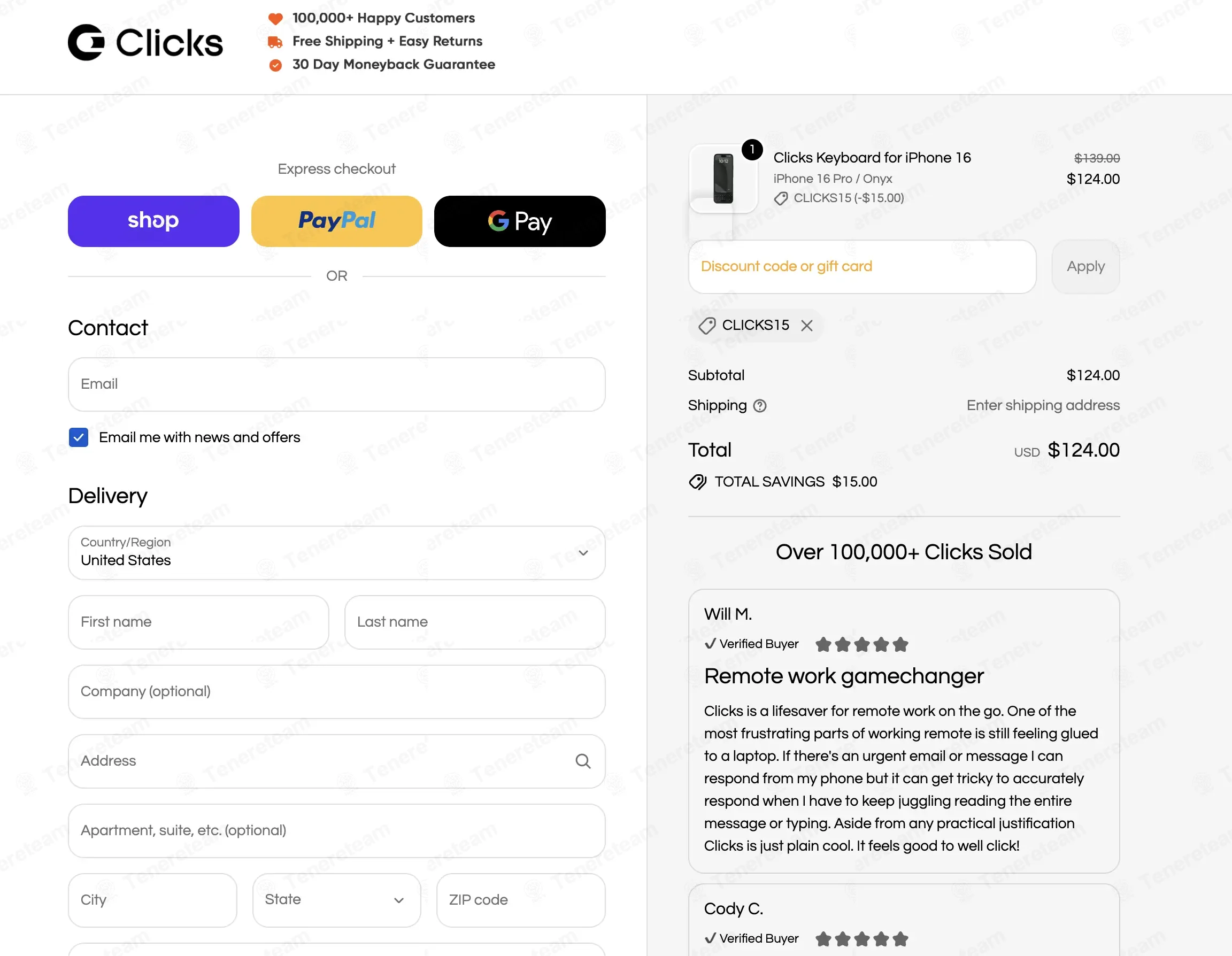Screen dimensions: 1232x956
Task: Remove the CLICKS15 discount code
Action: point(807,326)
